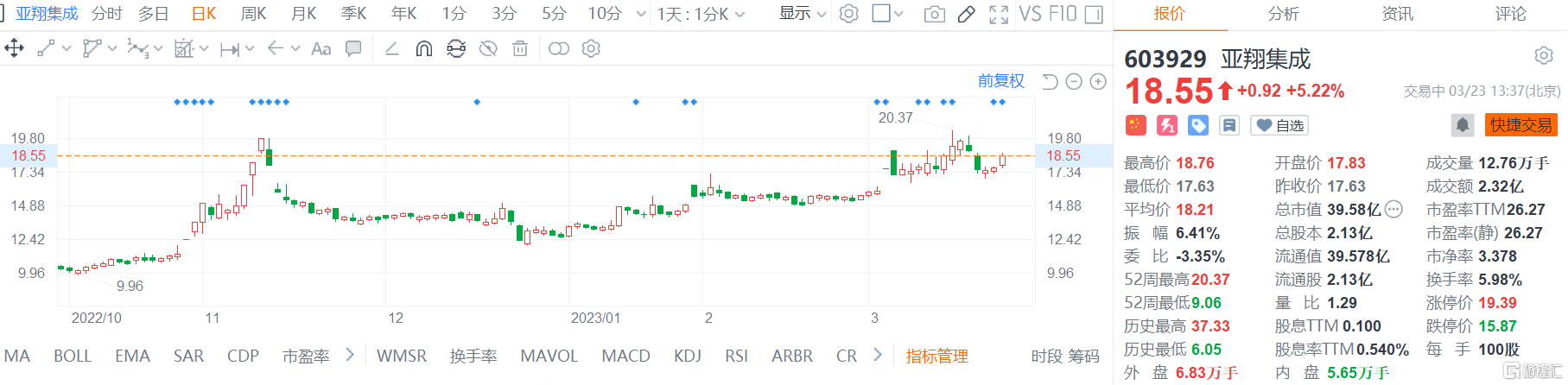The image size is (1568, 385).
Task: Open 显示 display dropdown
Action: click(803, 14)
